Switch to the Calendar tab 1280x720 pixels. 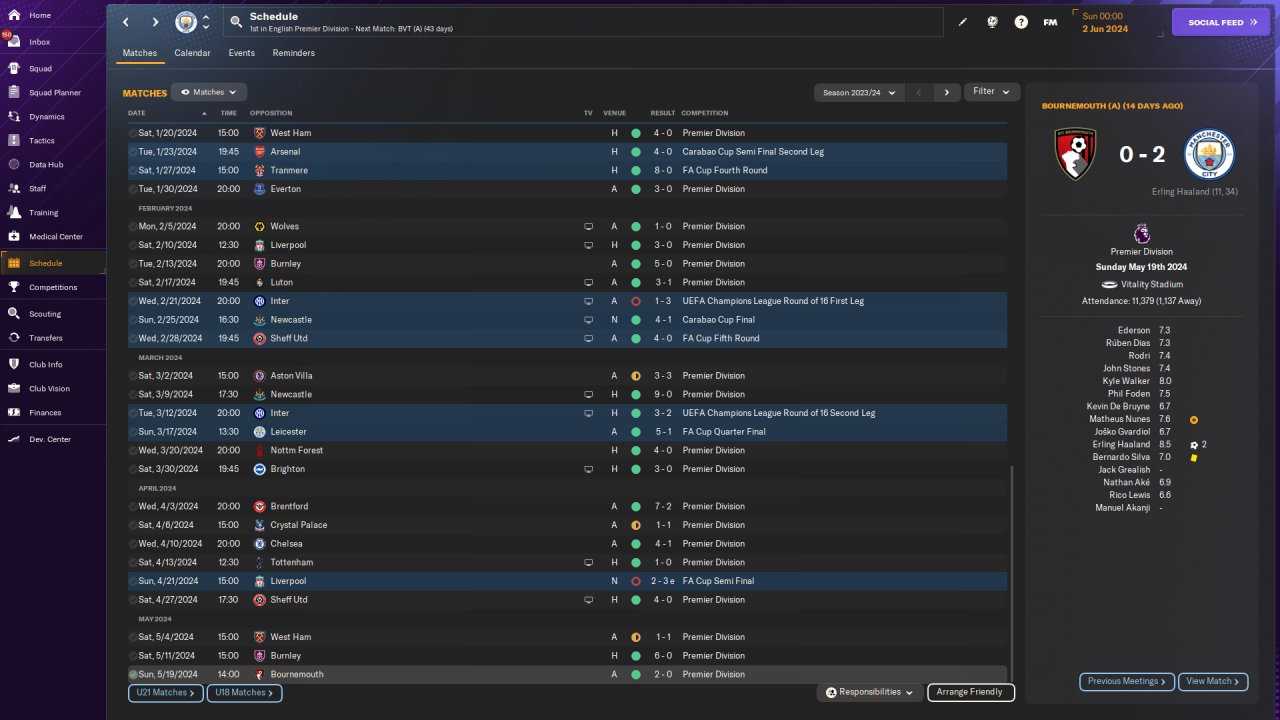pyautogui.click(x=192, y=53)
